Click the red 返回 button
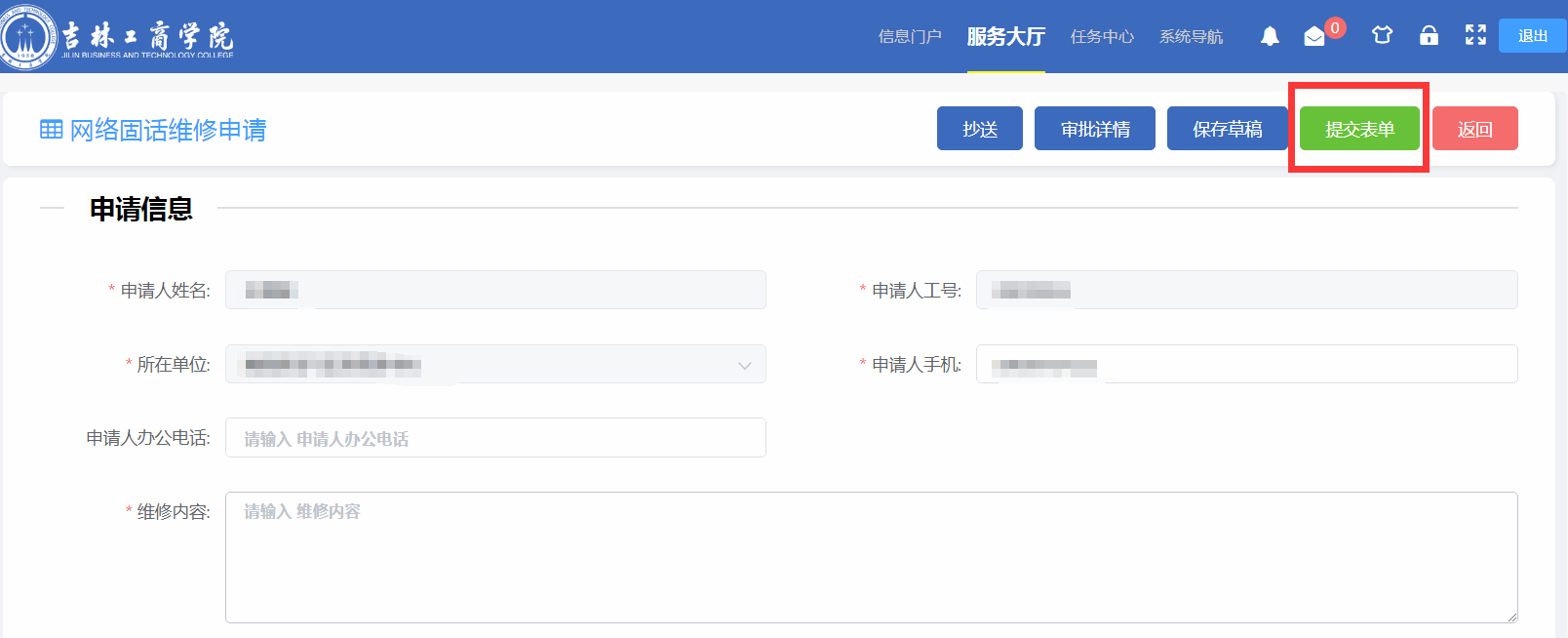 [1474, 129]
